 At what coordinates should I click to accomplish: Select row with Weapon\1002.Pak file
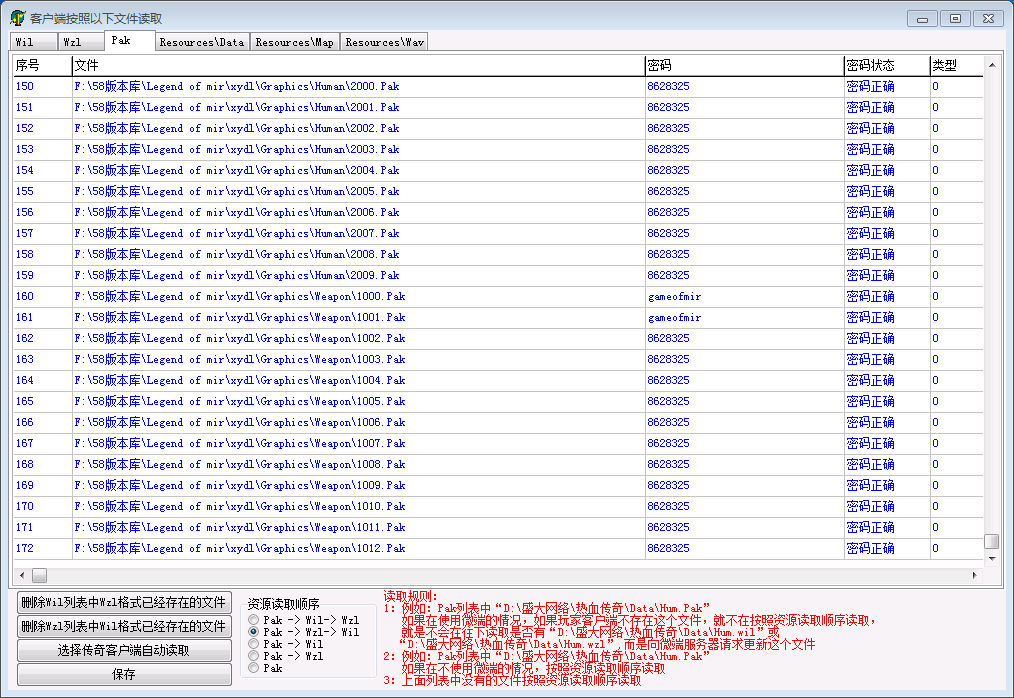click(498, 338)
